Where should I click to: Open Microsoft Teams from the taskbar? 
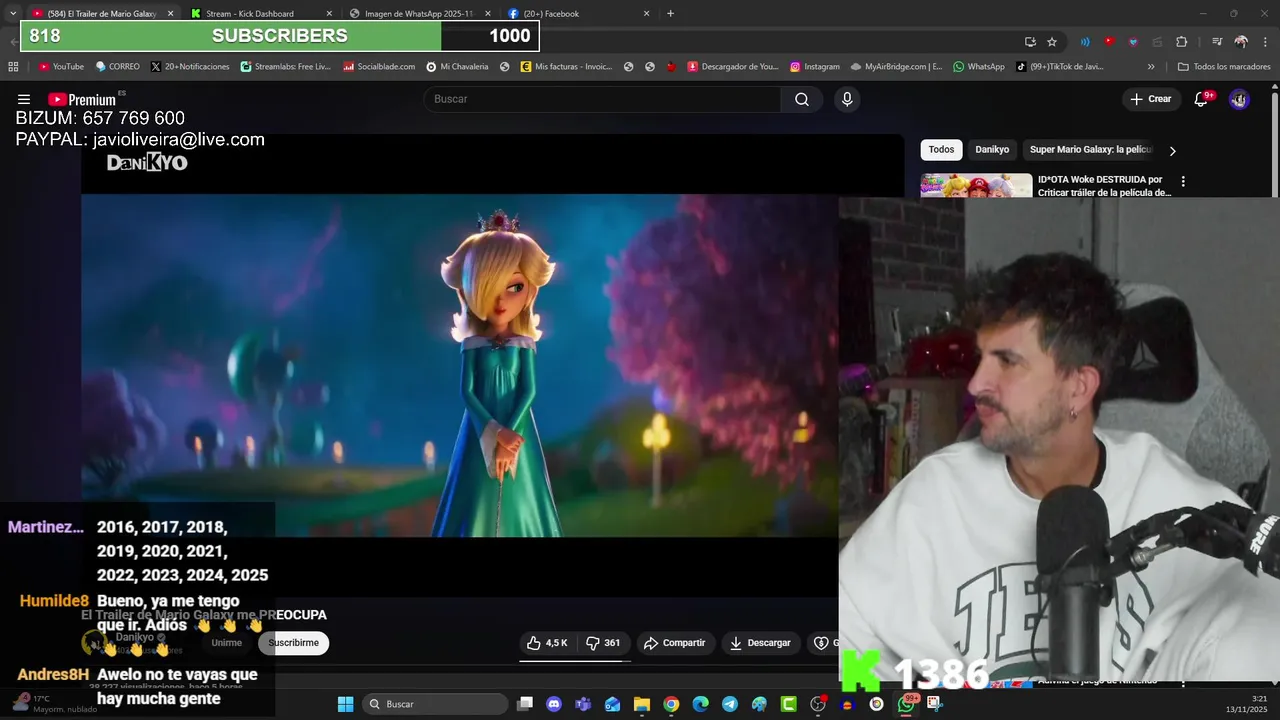[x=583, y=704]
